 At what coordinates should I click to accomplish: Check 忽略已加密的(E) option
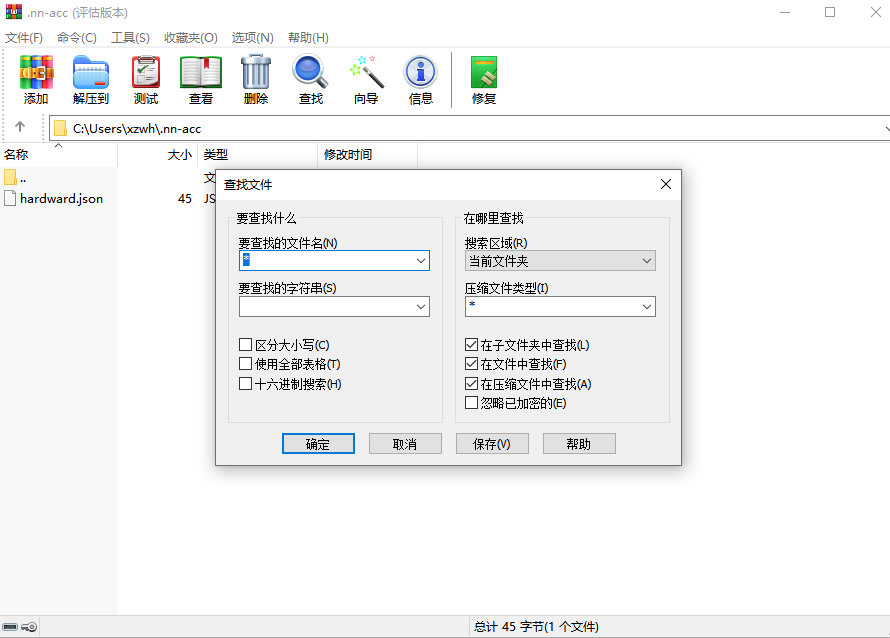(471, 403)
